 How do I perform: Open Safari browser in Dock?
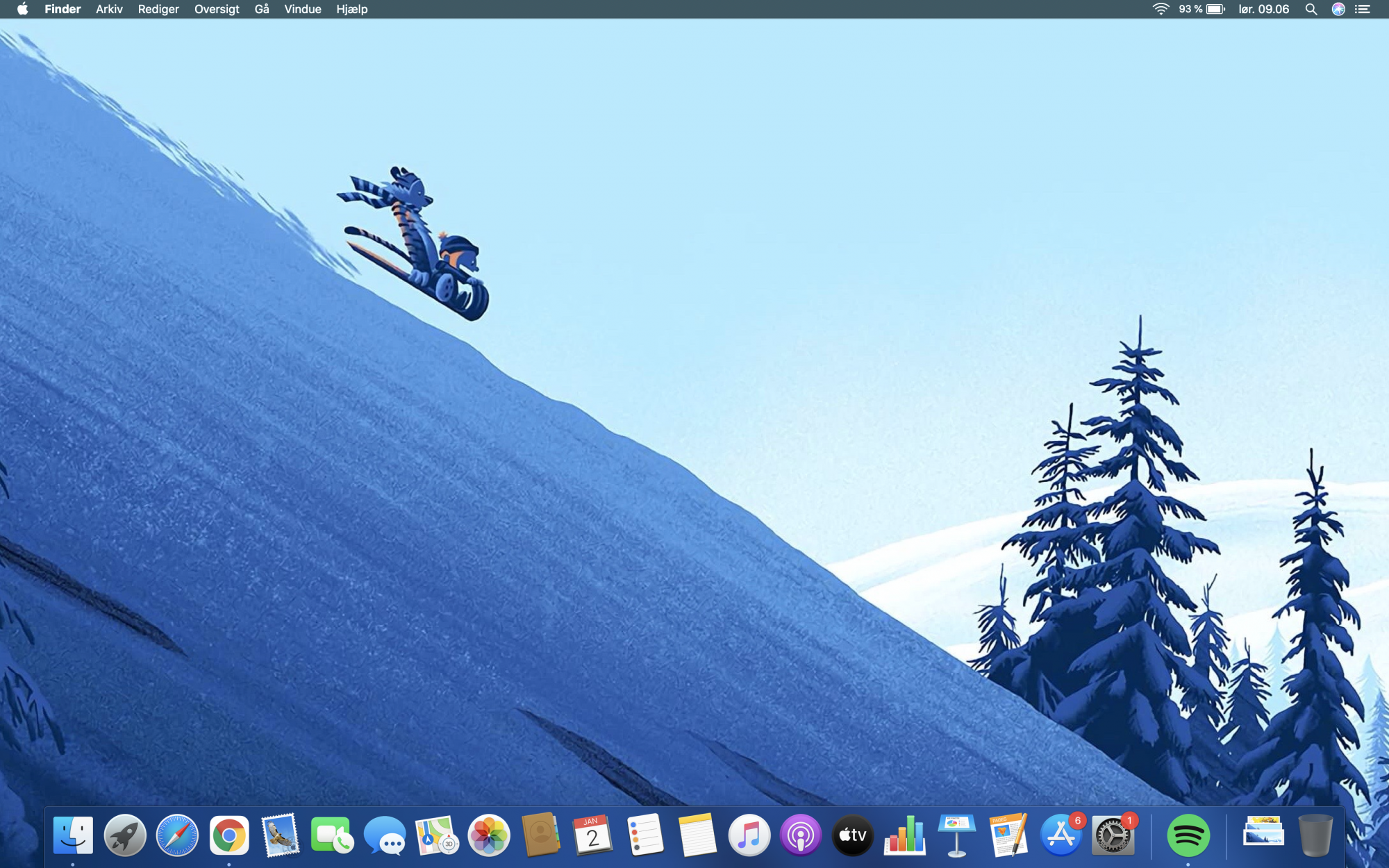(x=177, y=835)
